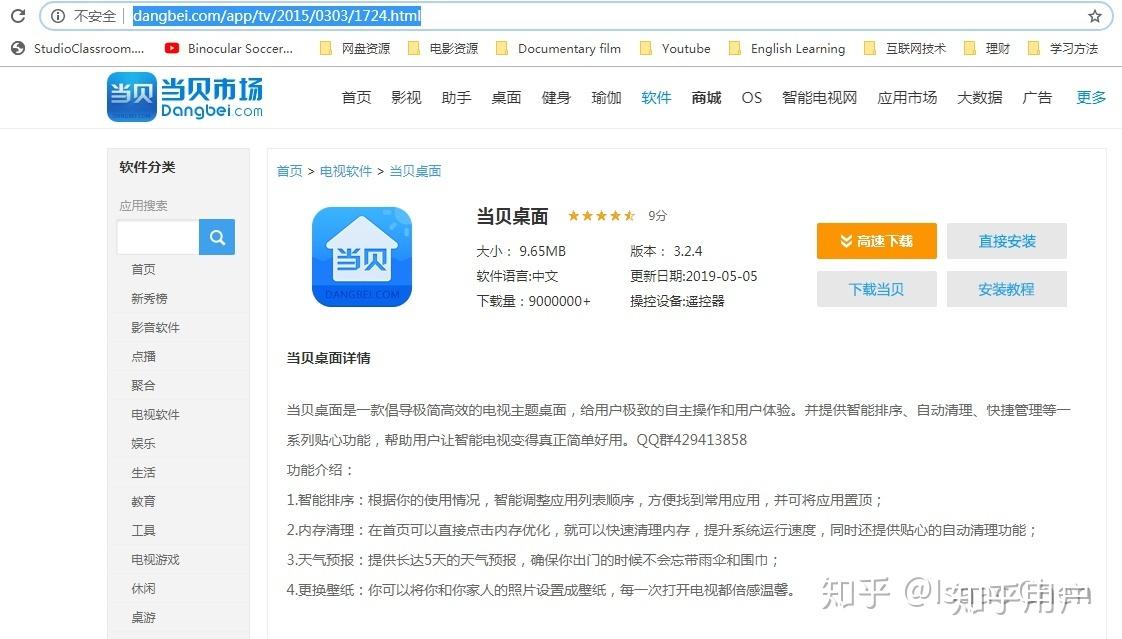Screen dimensions: 1122x639
Task: Open the StudioClassroom bookmark
Action: [78, 49]
